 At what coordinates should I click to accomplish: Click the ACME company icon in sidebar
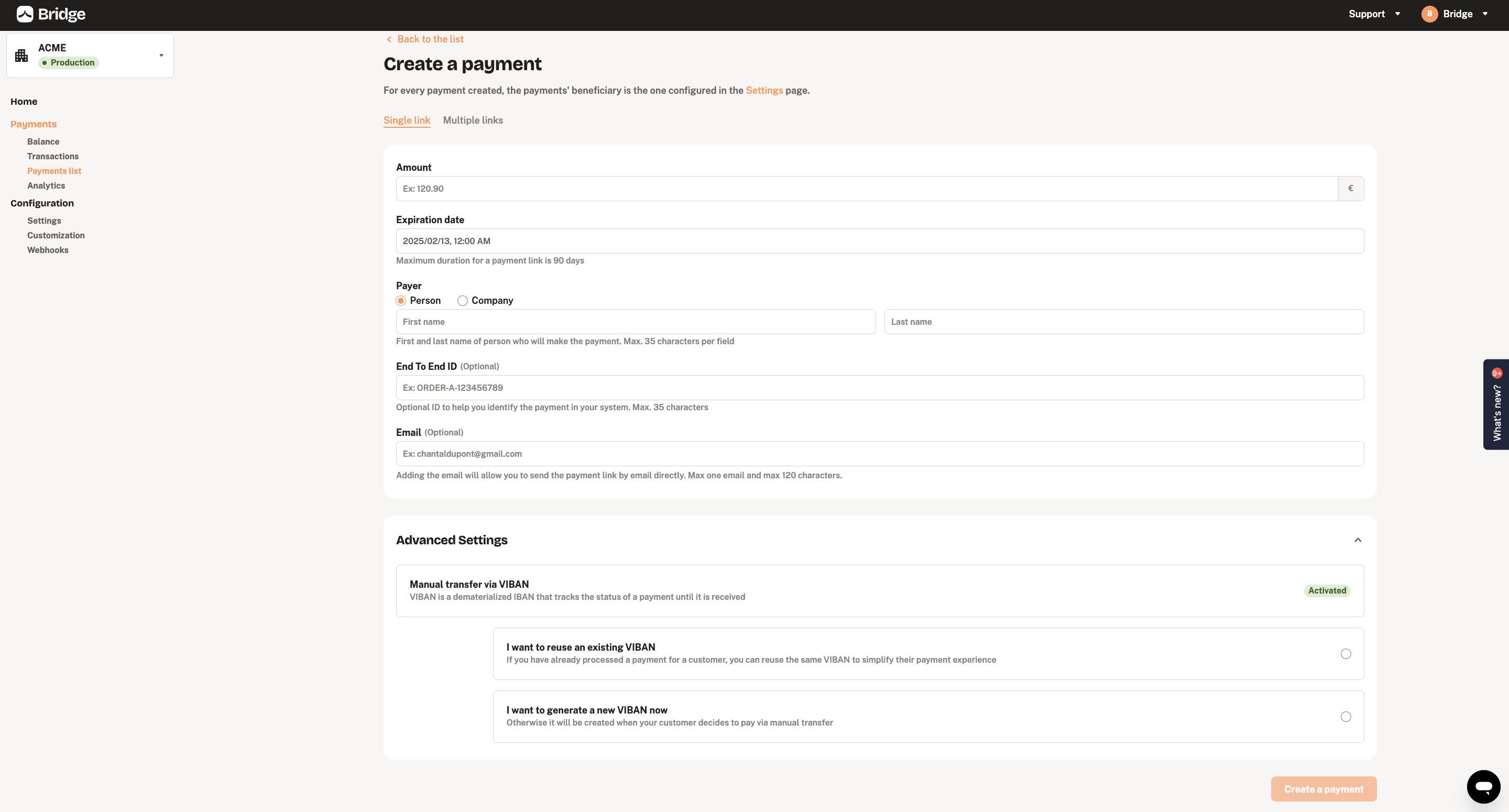click(x=21, y=55)
